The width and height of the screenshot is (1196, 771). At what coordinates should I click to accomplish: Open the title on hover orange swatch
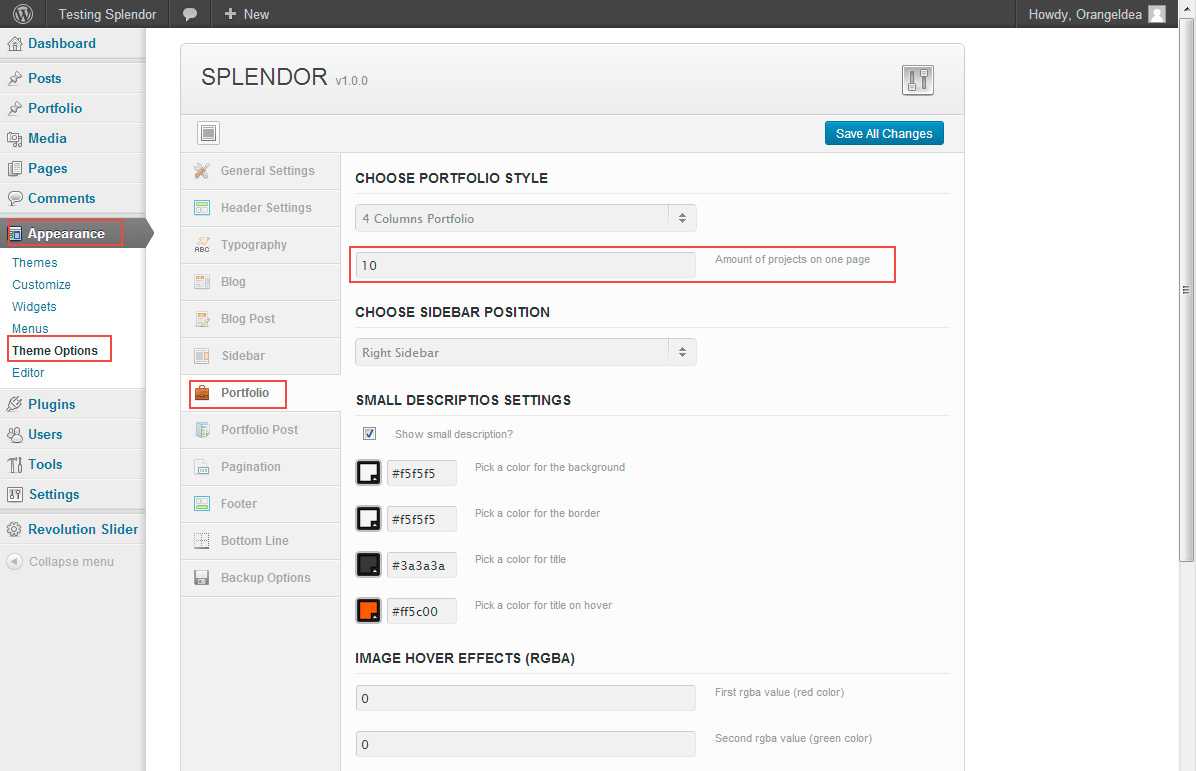[x=368, y=610]
